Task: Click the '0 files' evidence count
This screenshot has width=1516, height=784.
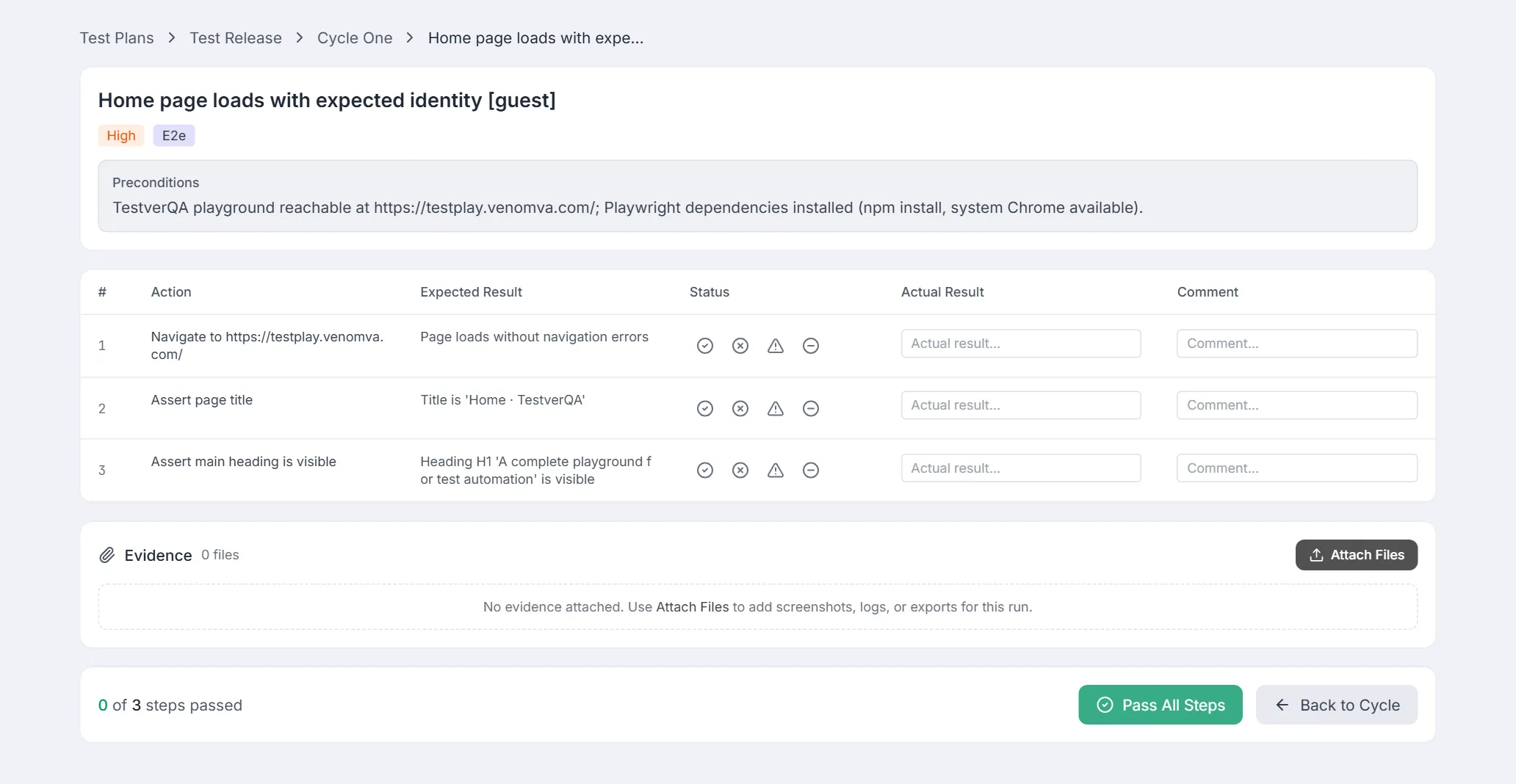Action: (220, 555)
